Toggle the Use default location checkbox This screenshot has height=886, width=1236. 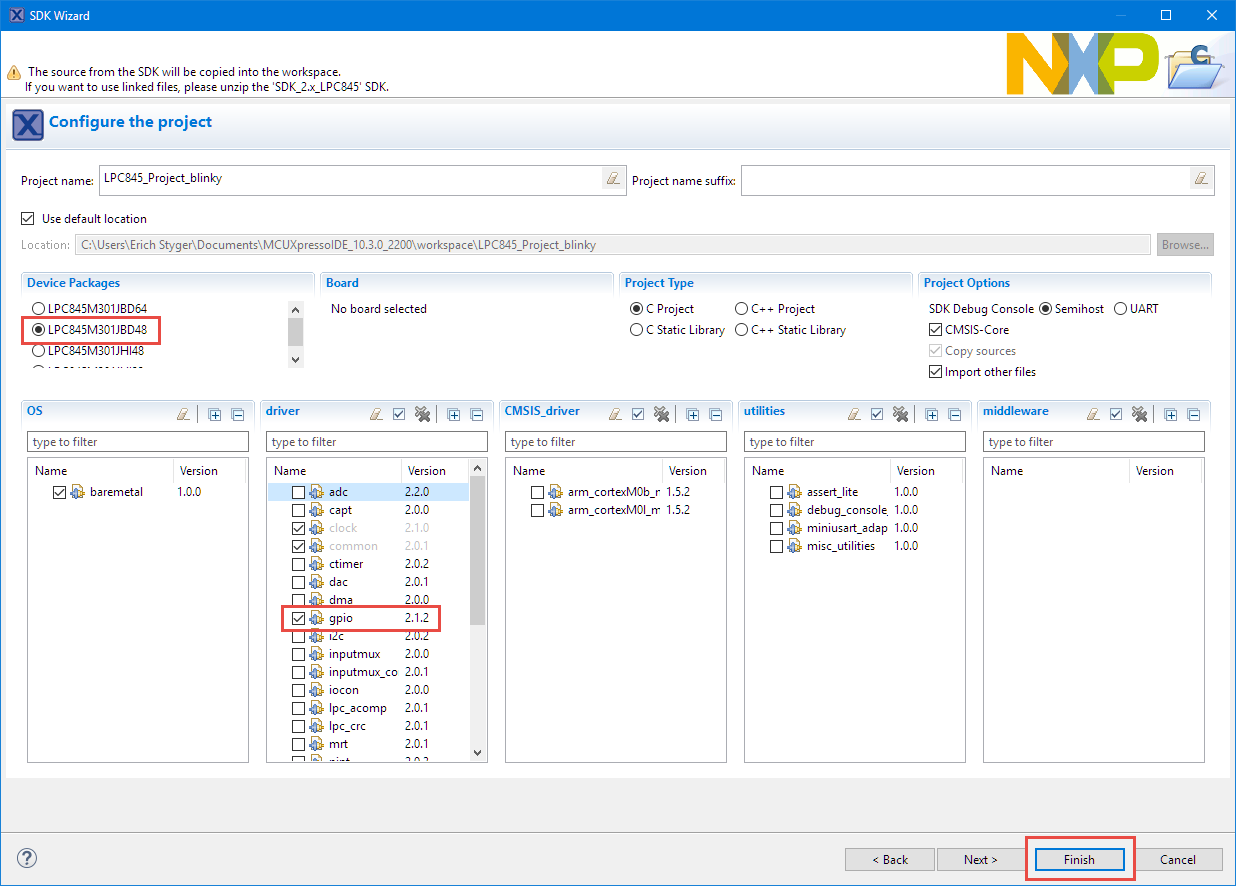[x=28, y=219]
